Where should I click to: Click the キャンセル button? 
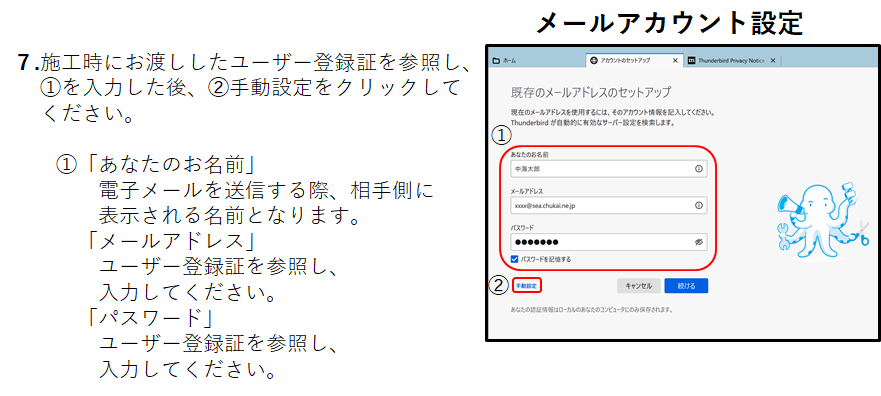click(x=638, y=286)
